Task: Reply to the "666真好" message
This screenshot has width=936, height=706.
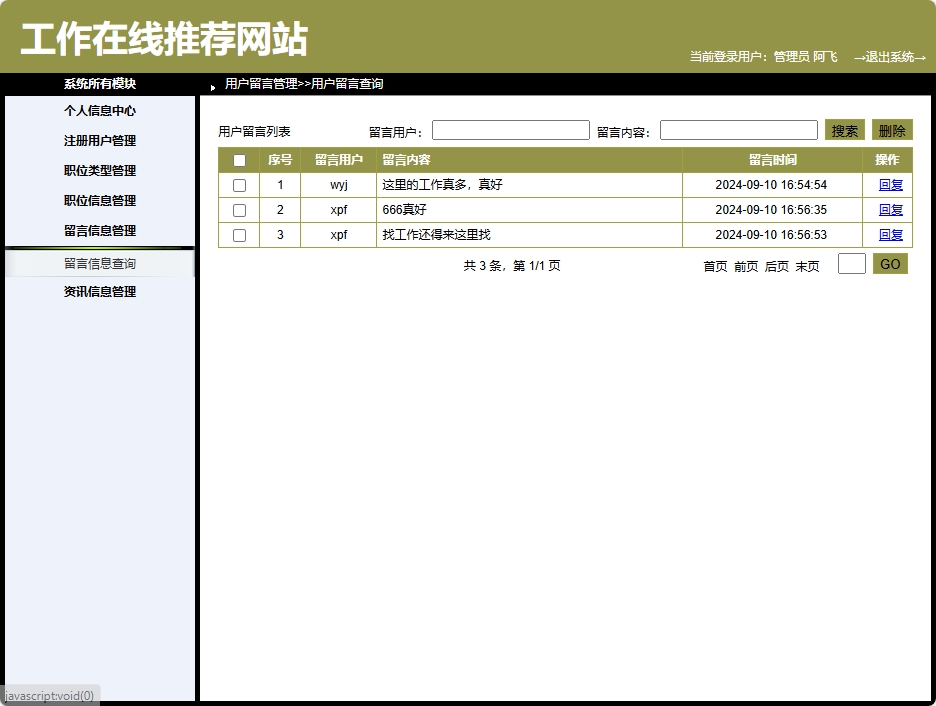Action: (x=891, y=209)
